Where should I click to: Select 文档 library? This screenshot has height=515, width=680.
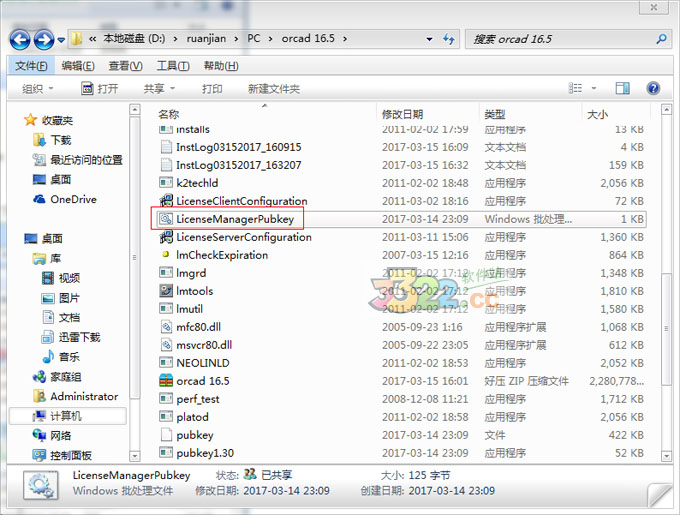(69, 318)
